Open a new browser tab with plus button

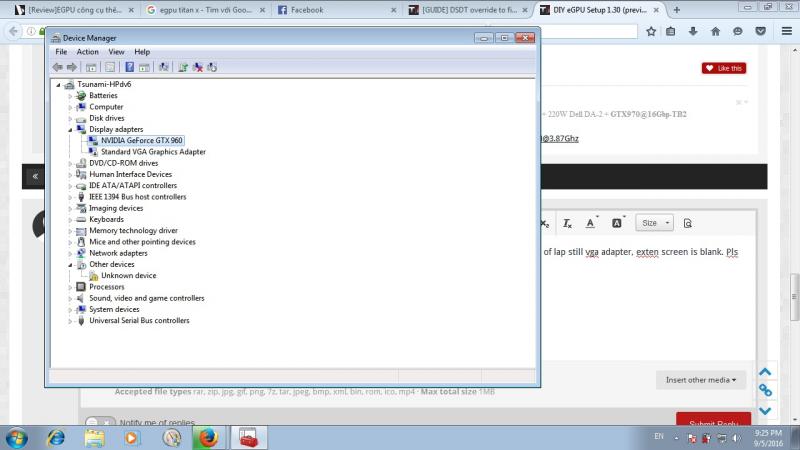click(677, 10)
